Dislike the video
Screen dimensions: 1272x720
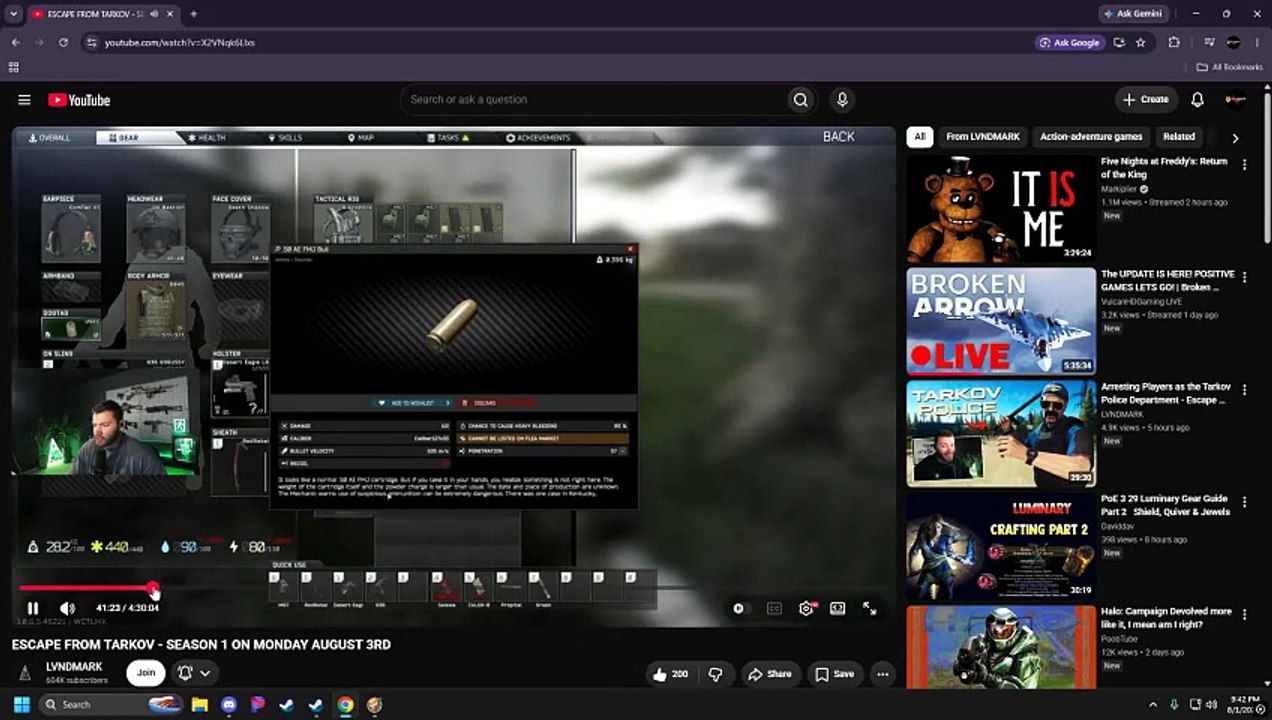(x=715, y=674)
